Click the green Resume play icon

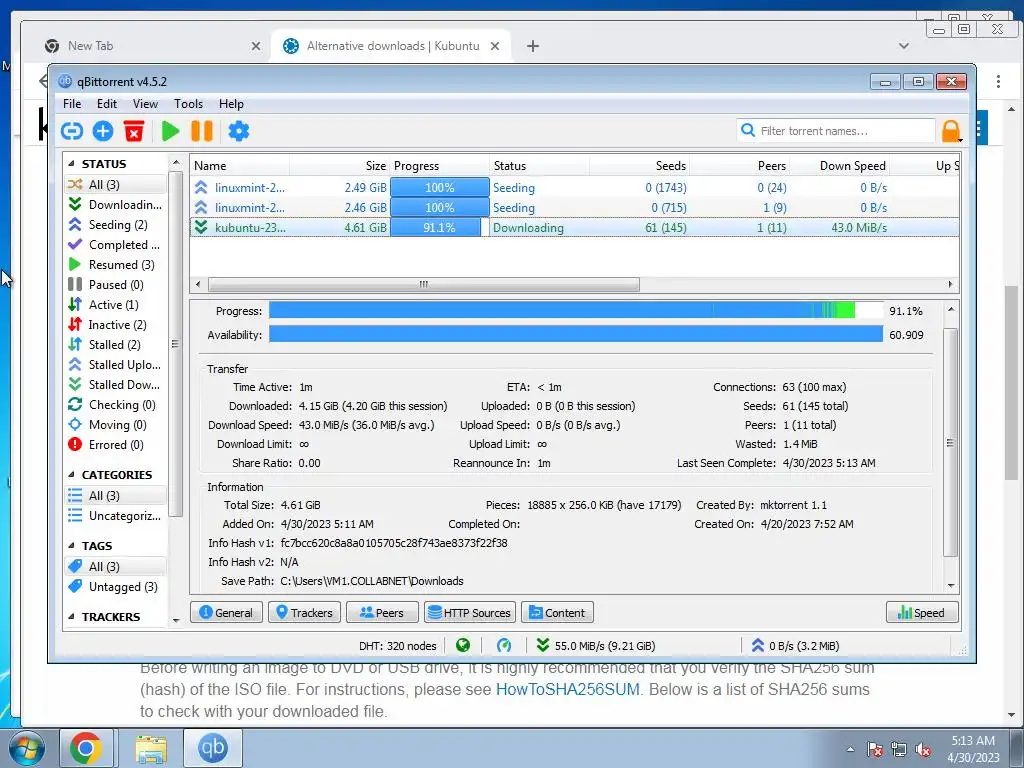[x=170, y=131]
